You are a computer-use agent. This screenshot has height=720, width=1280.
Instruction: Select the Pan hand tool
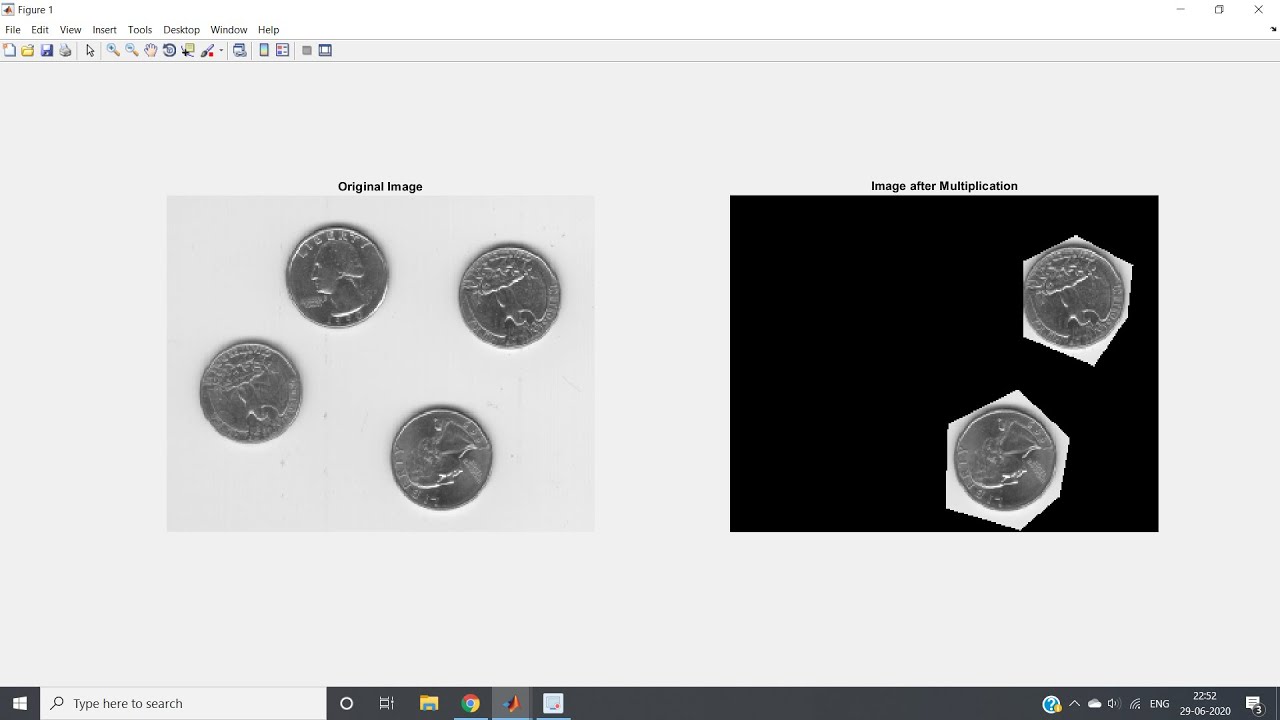tap(150, 50)
